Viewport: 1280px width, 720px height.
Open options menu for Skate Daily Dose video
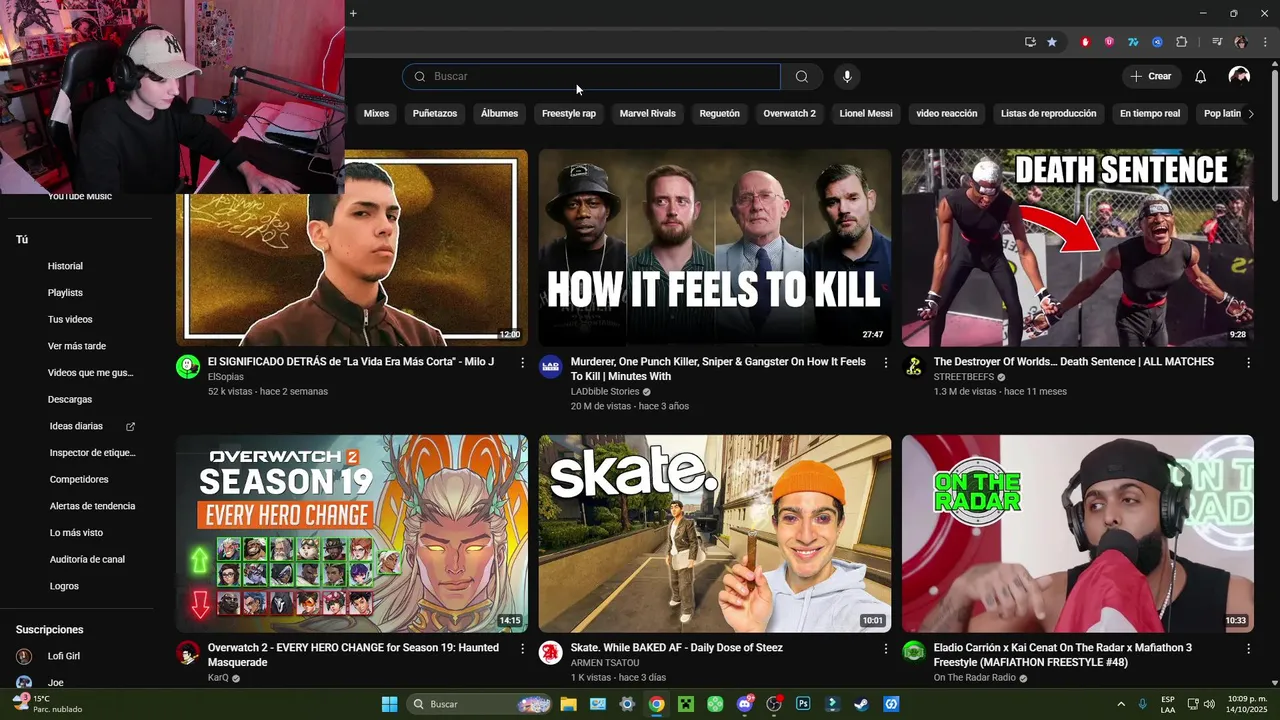pyautogui.click(x=885, y=649)
